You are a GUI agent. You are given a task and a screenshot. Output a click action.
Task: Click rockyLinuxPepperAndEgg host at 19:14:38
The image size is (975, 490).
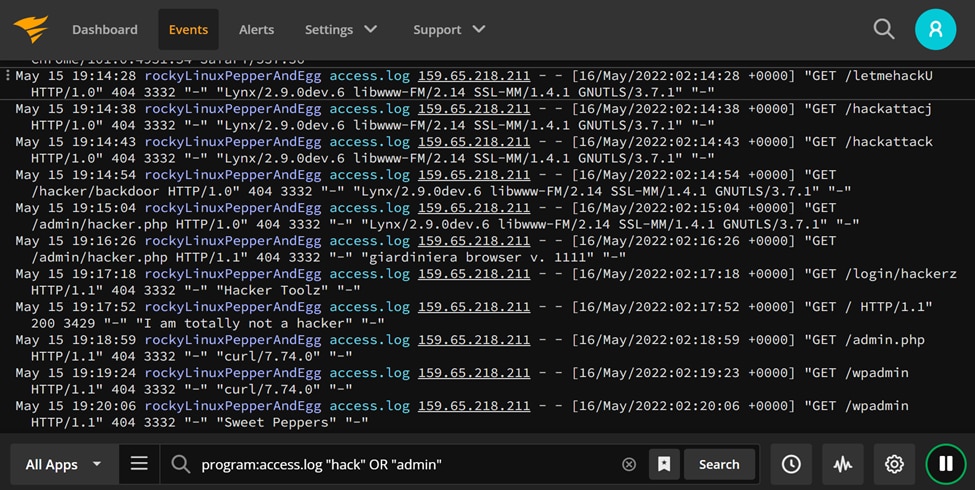click(x=233, y=109)
